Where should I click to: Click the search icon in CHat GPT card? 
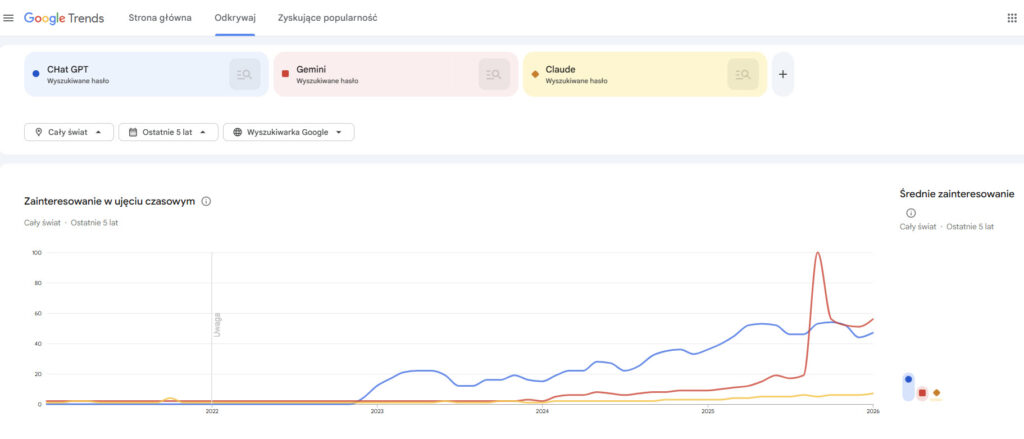(x=244, y=74)
